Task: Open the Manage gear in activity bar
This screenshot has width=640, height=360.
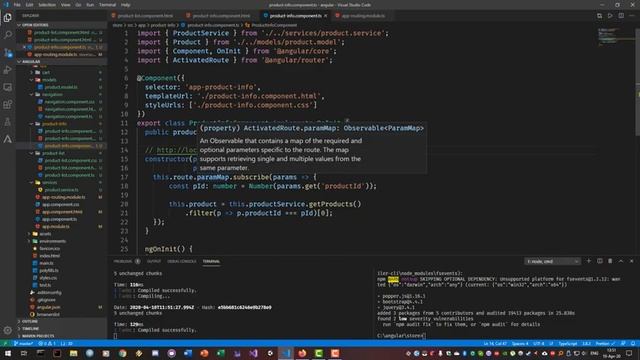Action: pyautogui.click(x=7, y=330)
